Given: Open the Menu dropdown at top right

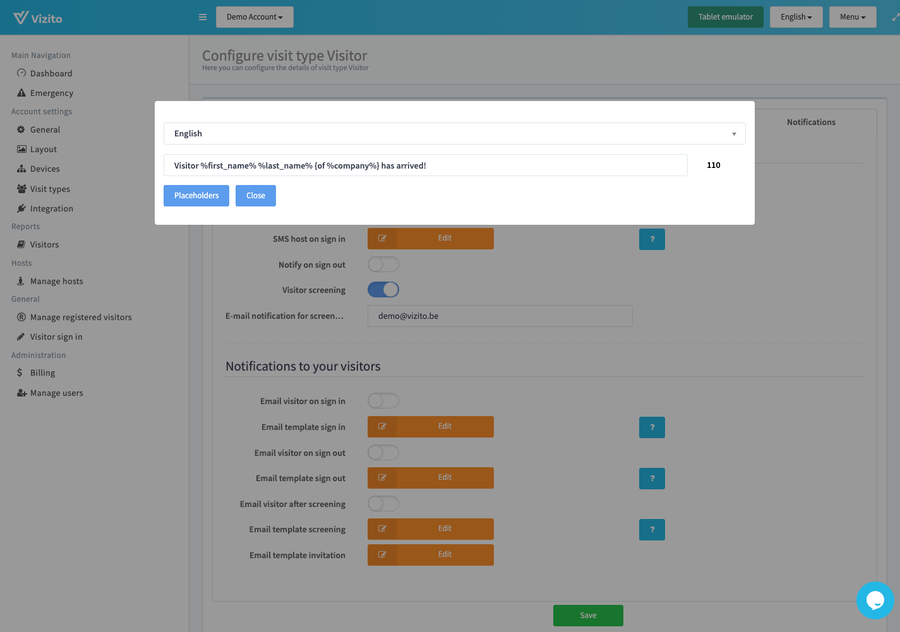Looking at the screenshot, I should 852,17.
